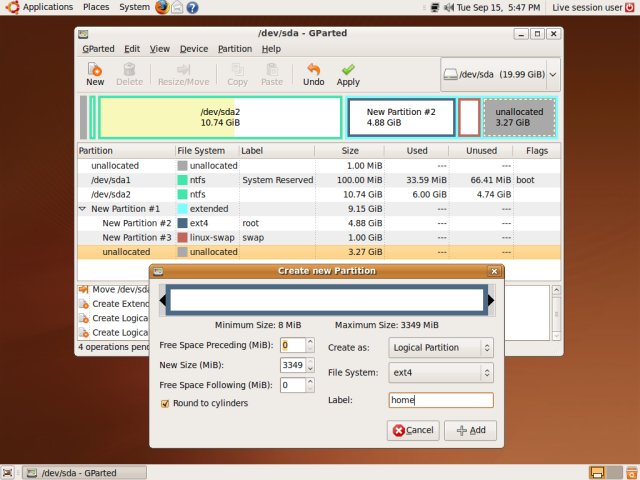Undo the last pending operation

(x=313, y=75)
